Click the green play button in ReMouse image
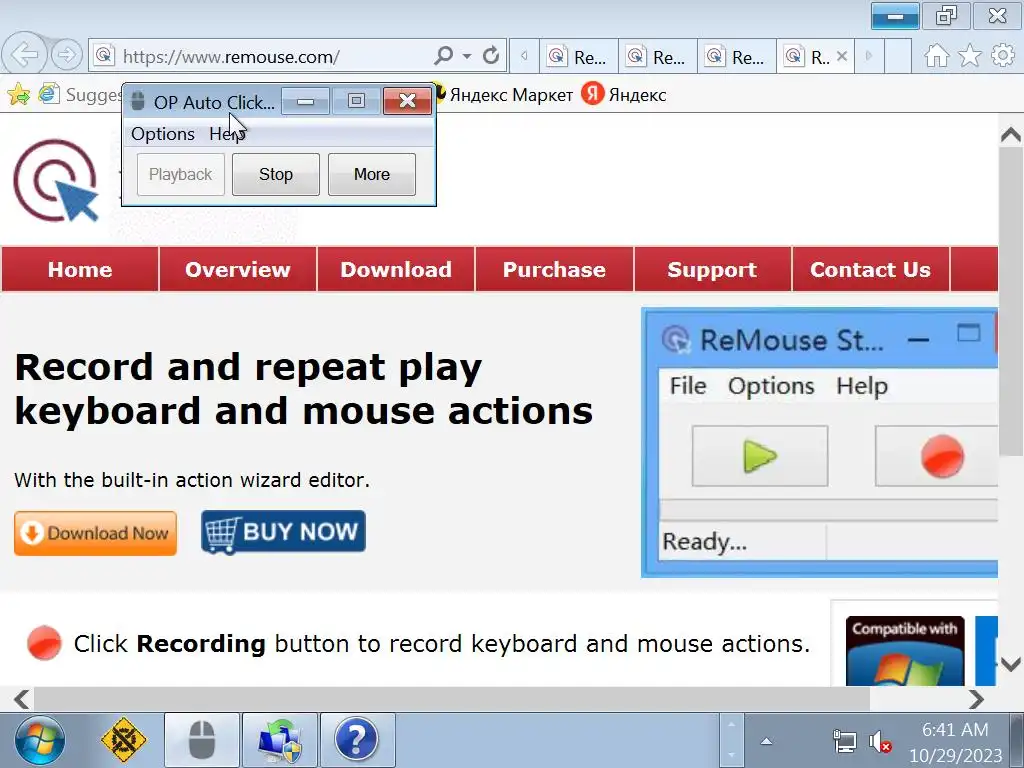Viewport: 1024px width, 768px height. point(760,456)
